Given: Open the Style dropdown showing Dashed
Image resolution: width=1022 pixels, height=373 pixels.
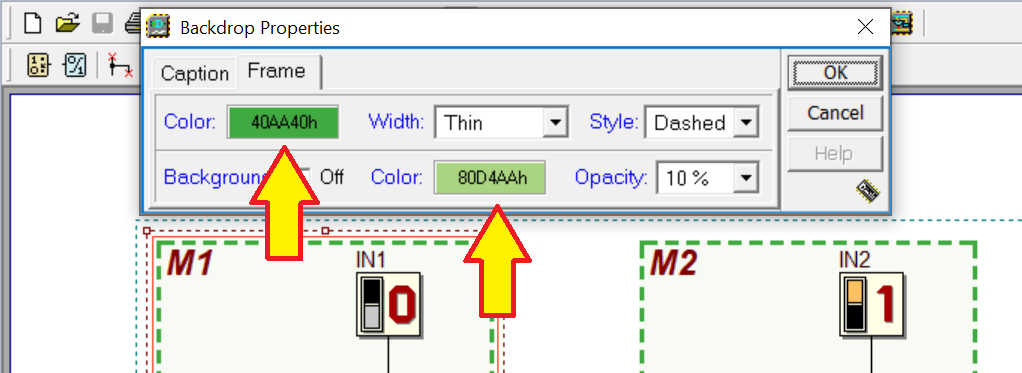Looking at the screenshot, I should (x=701, y=122).
